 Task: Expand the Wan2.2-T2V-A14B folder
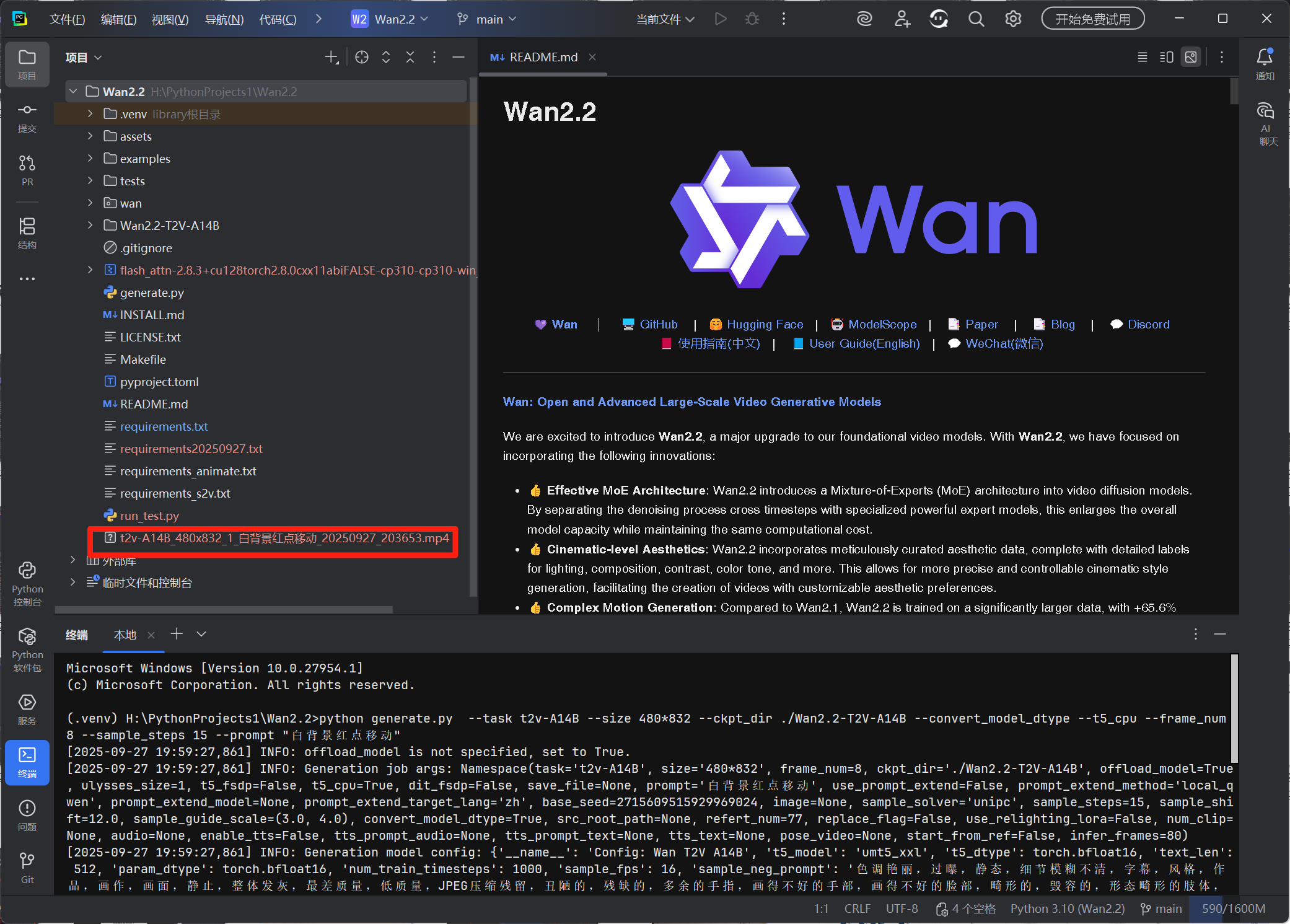90,226
